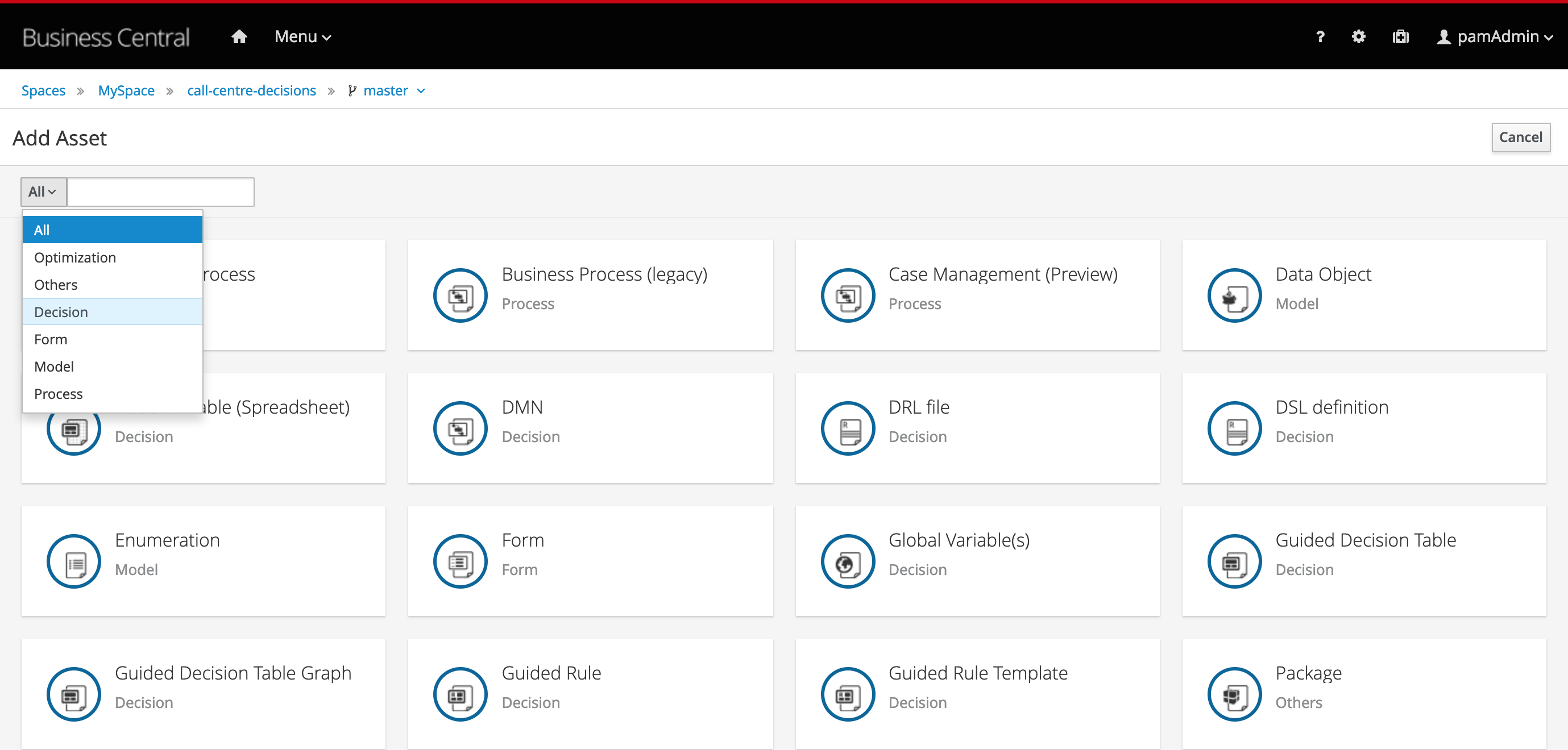The image size is (1568, 750).
Task: Select the Data Object title
Action: [1323, 274]
